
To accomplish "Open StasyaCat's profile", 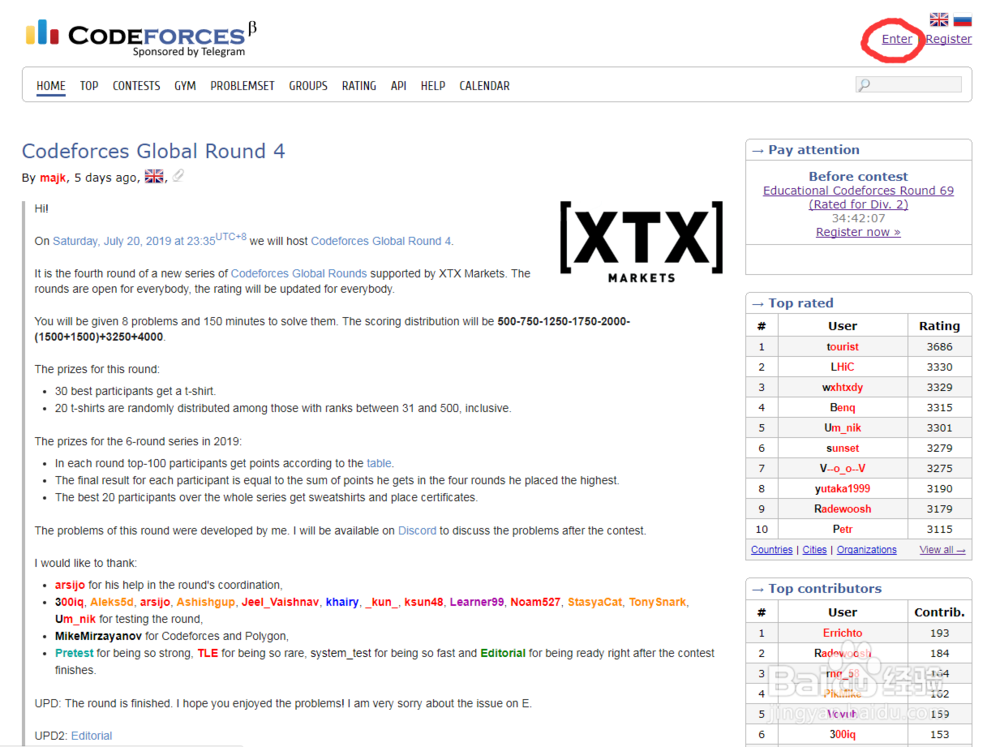I will [x=594, y=602].
